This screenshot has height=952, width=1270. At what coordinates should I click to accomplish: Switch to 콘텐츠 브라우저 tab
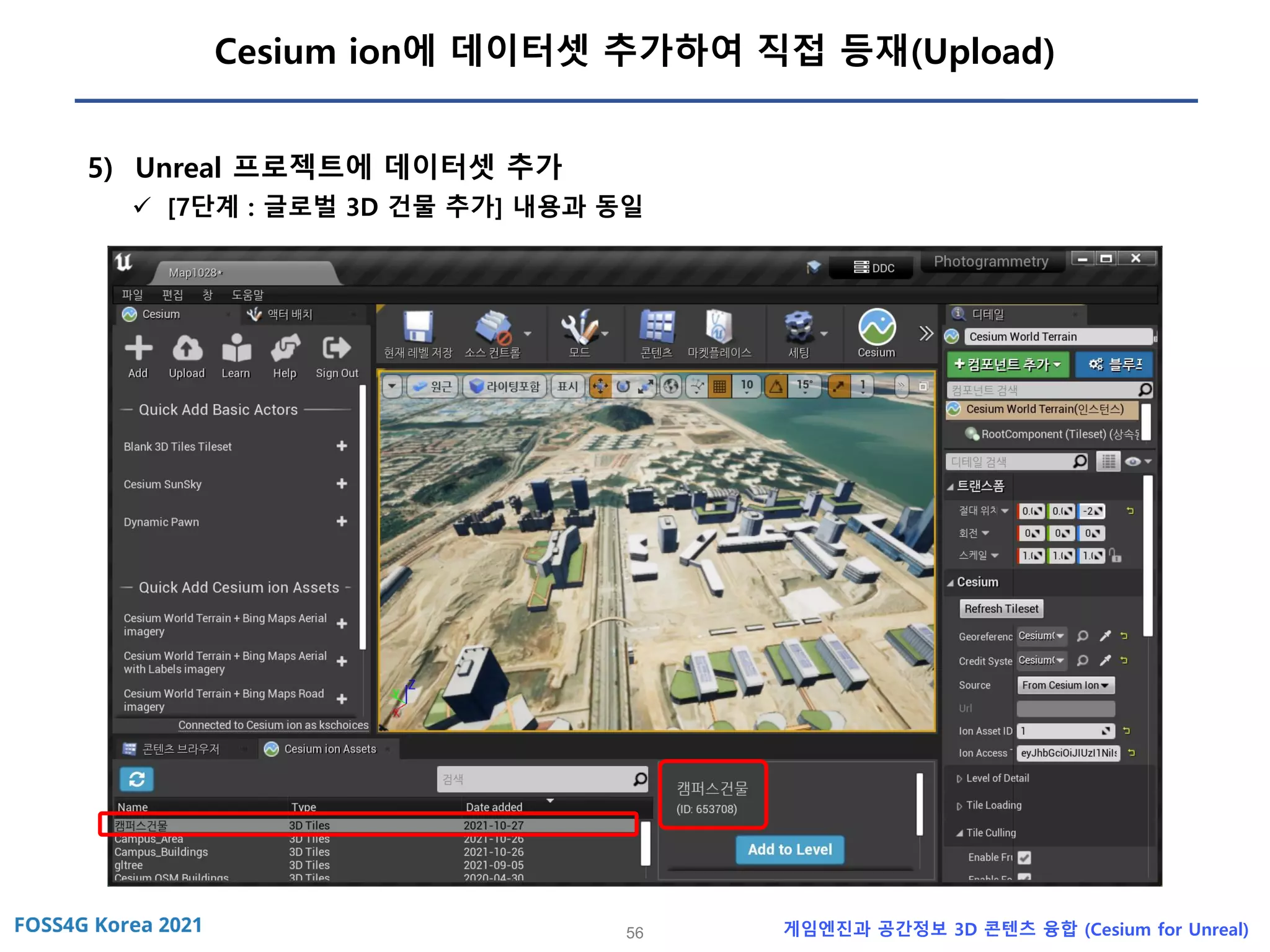point(180,749)
